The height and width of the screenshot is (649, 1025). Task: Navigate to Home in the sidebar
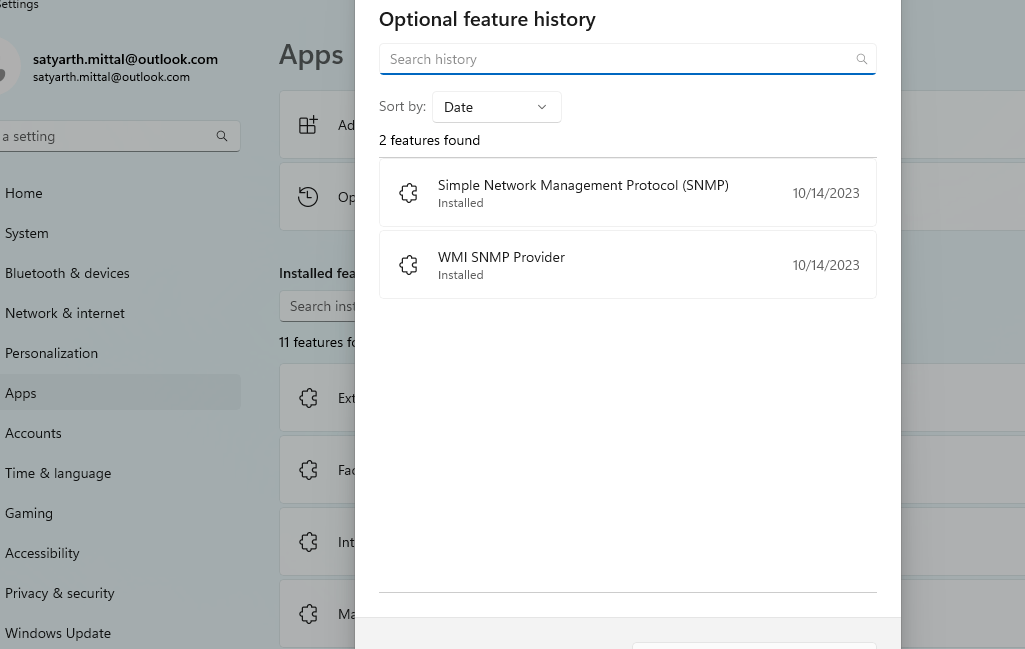coord(24,193)
